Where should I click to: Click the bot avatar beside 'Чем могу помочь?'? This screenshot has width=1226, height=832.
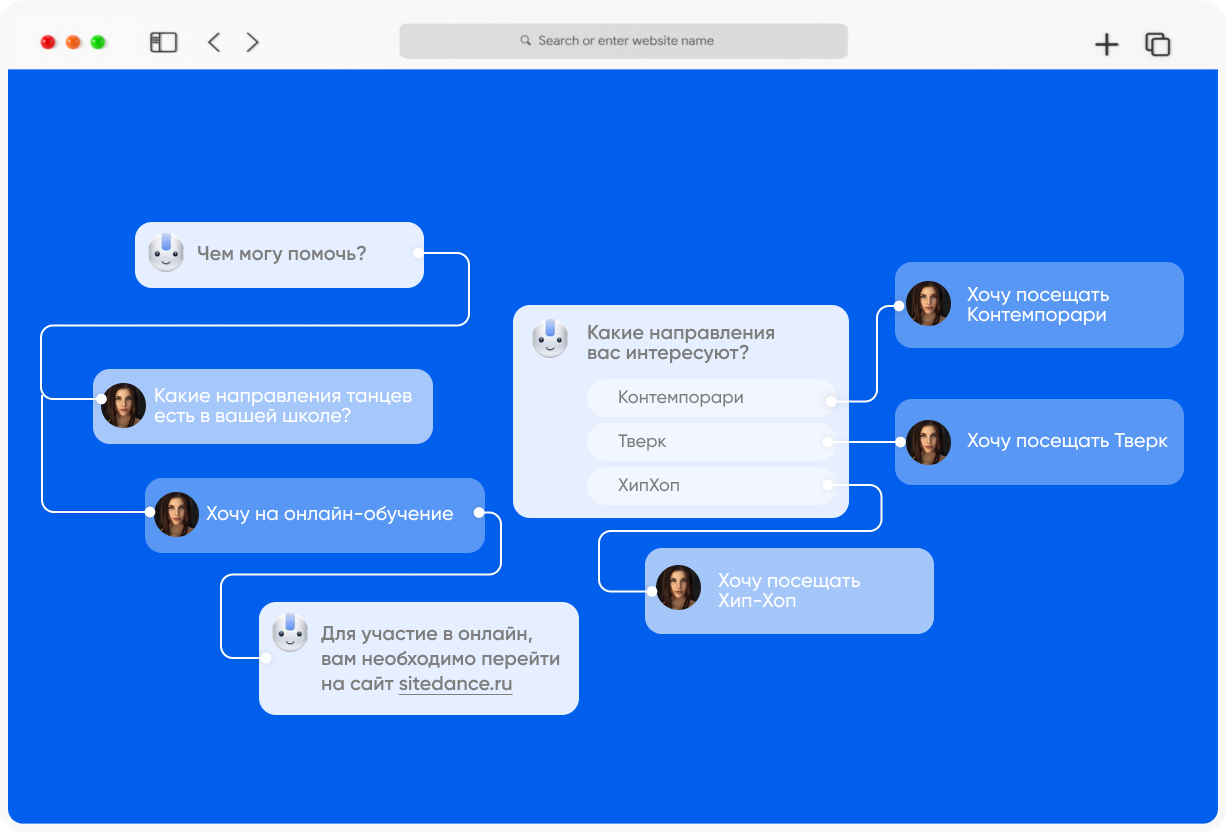[x=166, y=254]
